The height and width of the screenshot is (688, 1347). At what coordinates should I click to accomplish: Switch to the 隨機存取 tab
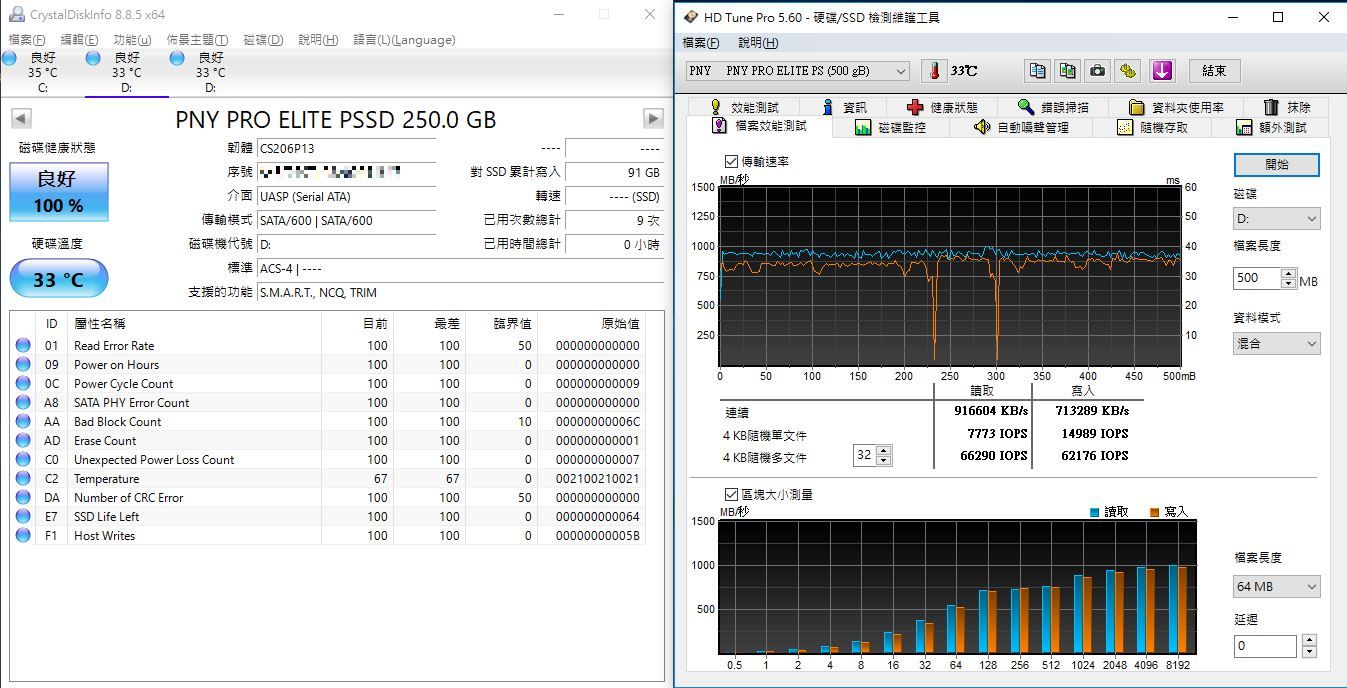[x=1152, y=127]
